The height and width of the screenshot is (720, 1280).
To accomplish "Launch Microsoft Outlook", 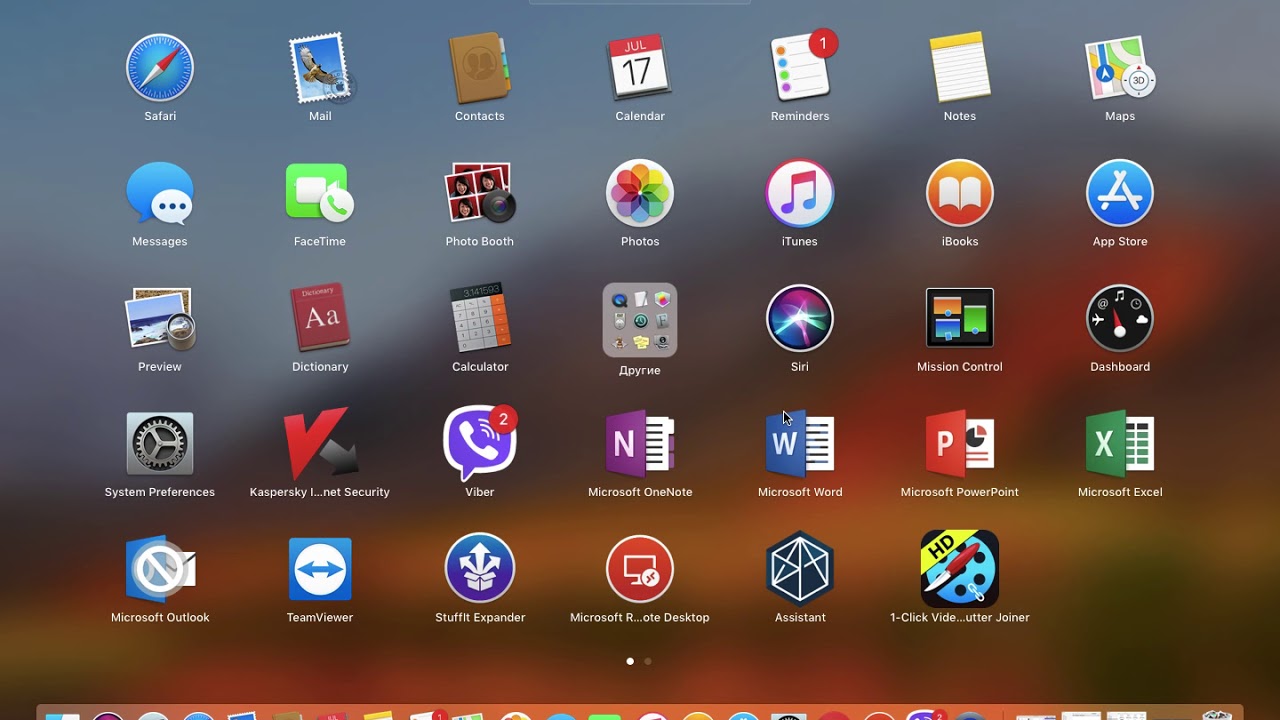I will pos(160,570).
